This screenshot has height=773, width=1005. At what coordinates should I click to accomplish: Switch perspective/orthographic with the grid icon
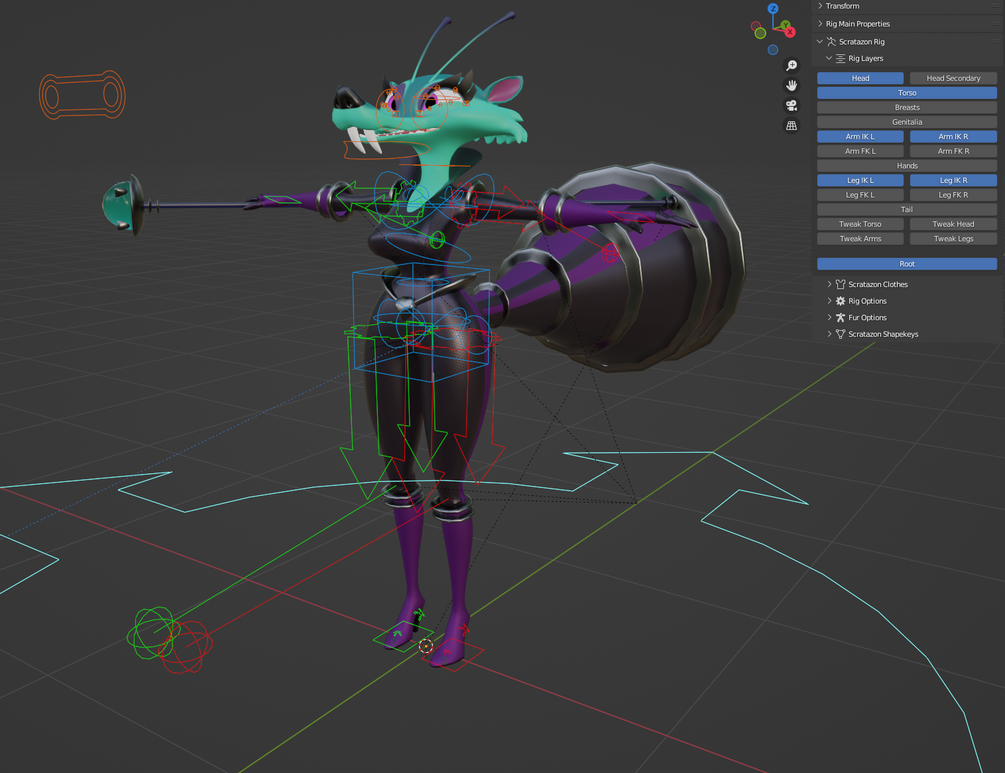coord(792,126)
